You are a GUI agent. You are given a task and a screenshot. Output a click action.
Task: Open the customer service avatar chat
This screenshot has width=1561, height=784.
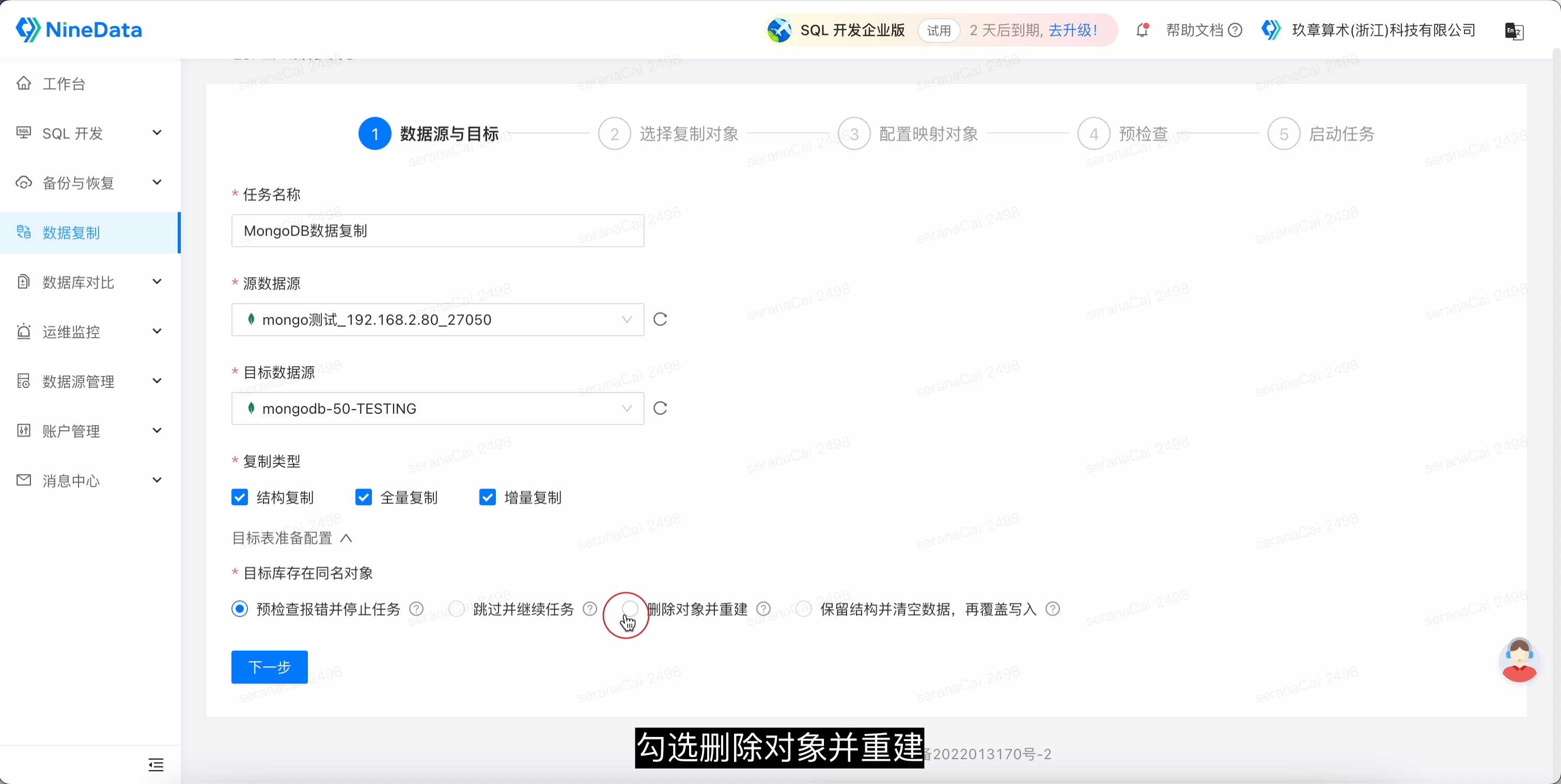(1519, 661)
